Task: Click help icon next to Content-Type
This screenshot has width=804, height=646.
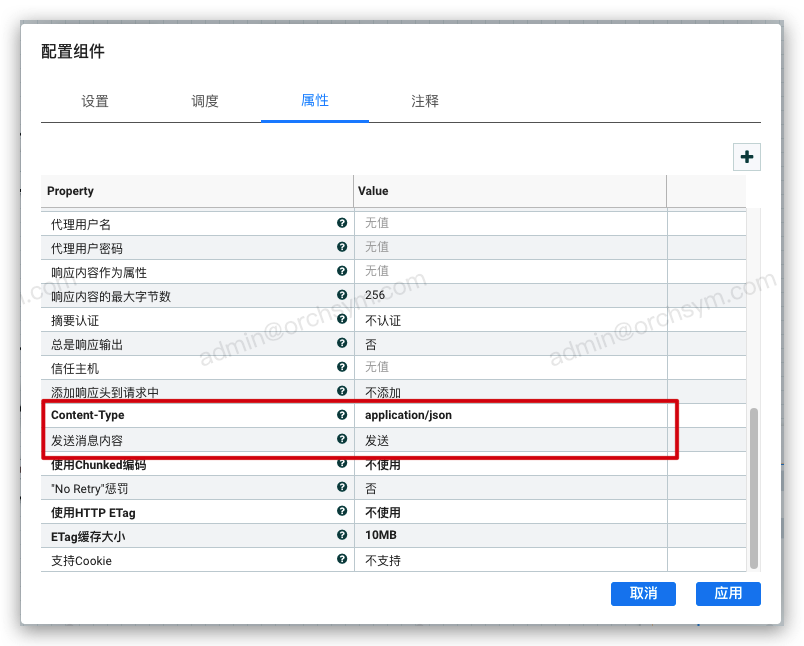Action: [x=342, y=414]
